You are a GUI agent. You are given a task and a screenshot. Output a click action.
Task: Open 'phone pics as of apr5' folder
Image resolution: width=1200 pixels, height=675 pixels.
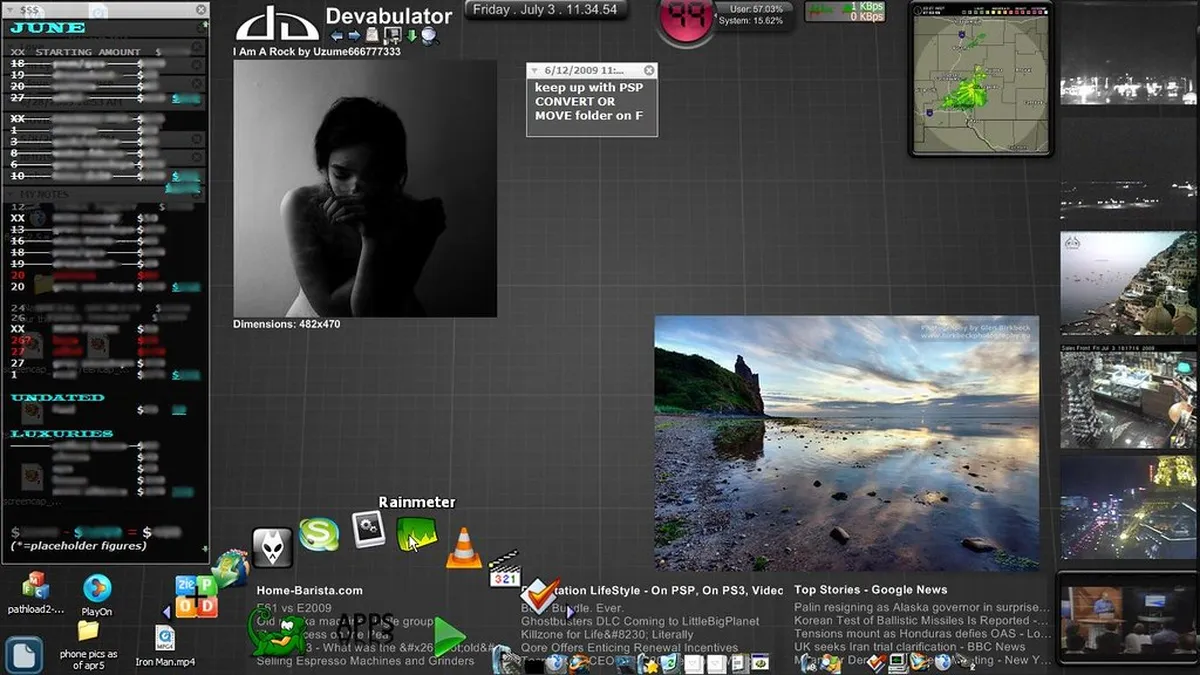pos(88,631)
